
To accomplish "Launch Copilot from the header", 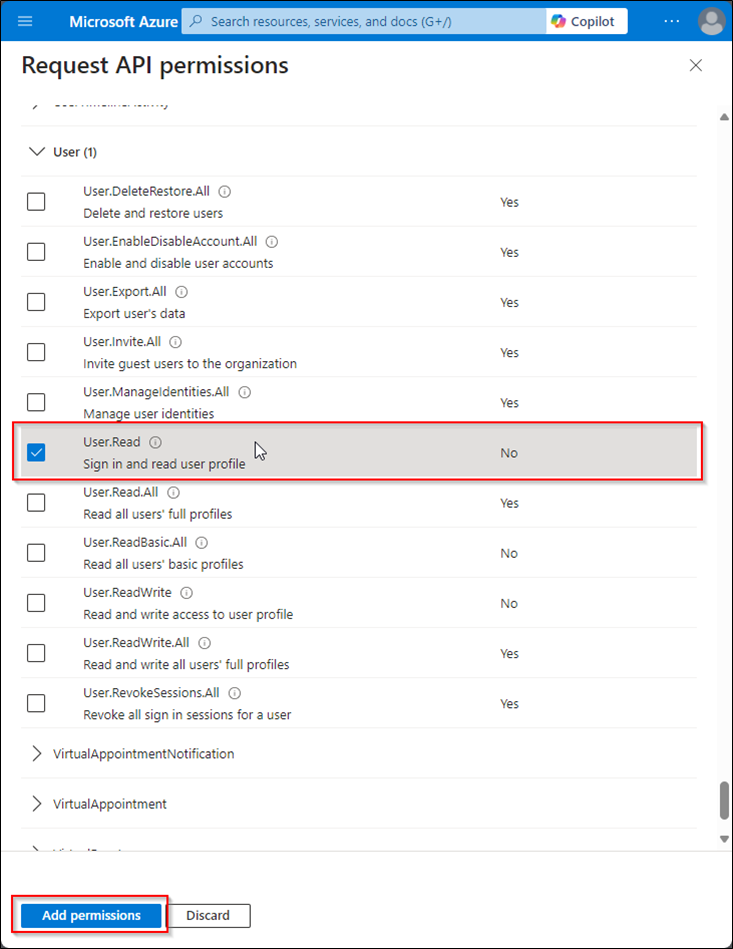I will [586, 22].
